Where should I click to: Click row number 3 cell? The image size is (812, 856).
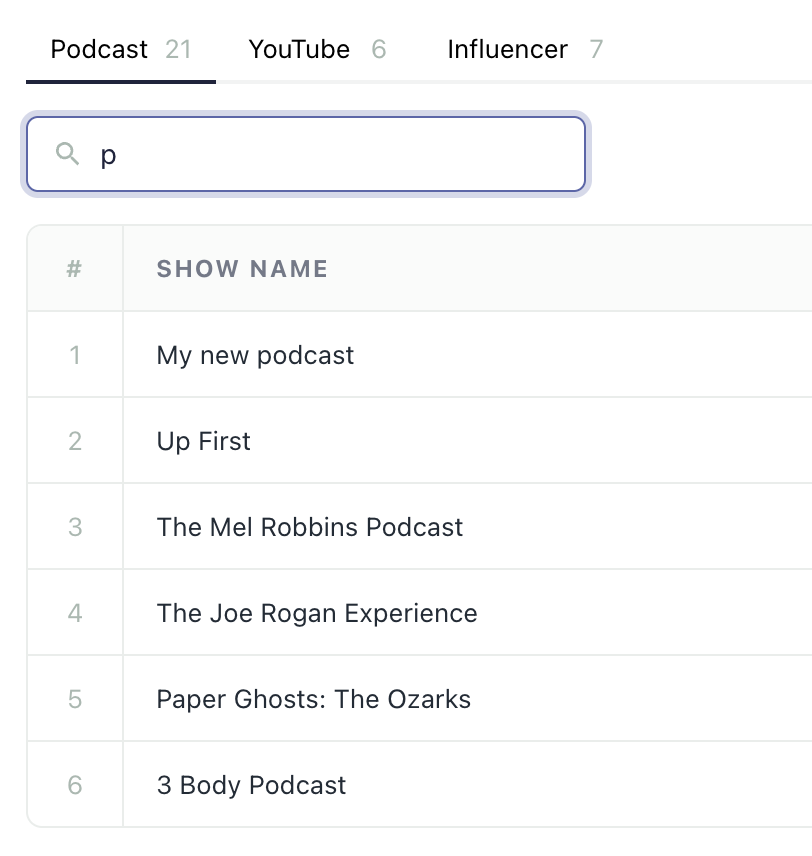[75, 527]
